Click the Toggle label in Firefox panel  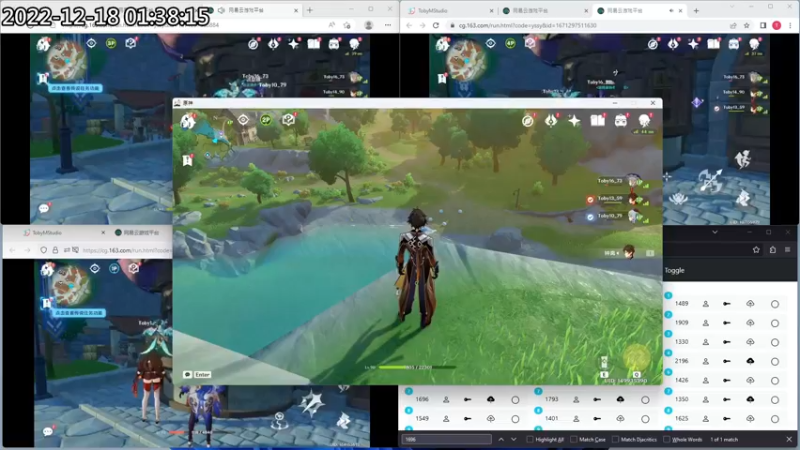pyautogui.click(x=674, y=270)
